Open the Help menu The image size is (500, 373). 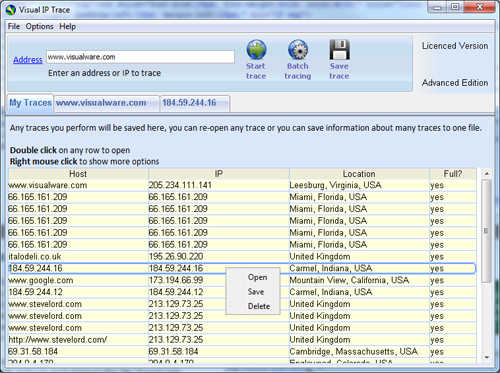coord(68,26)
